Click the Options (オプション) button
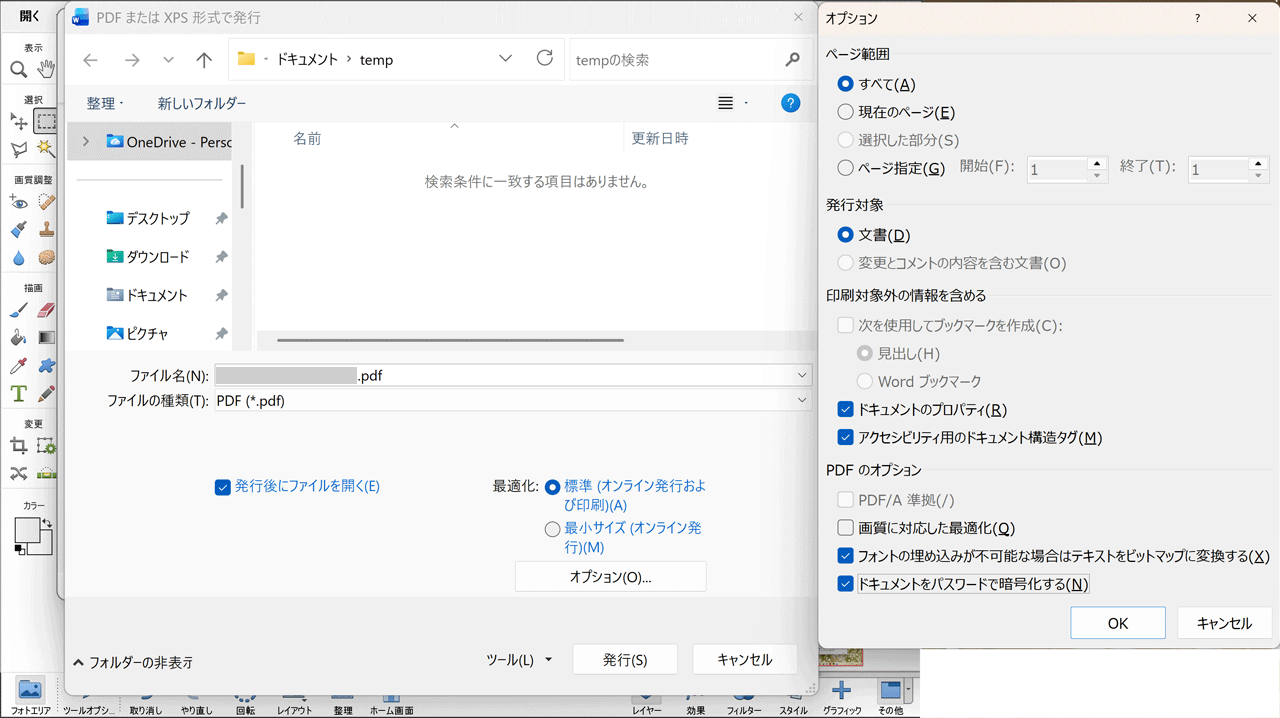 click(610, 577)
